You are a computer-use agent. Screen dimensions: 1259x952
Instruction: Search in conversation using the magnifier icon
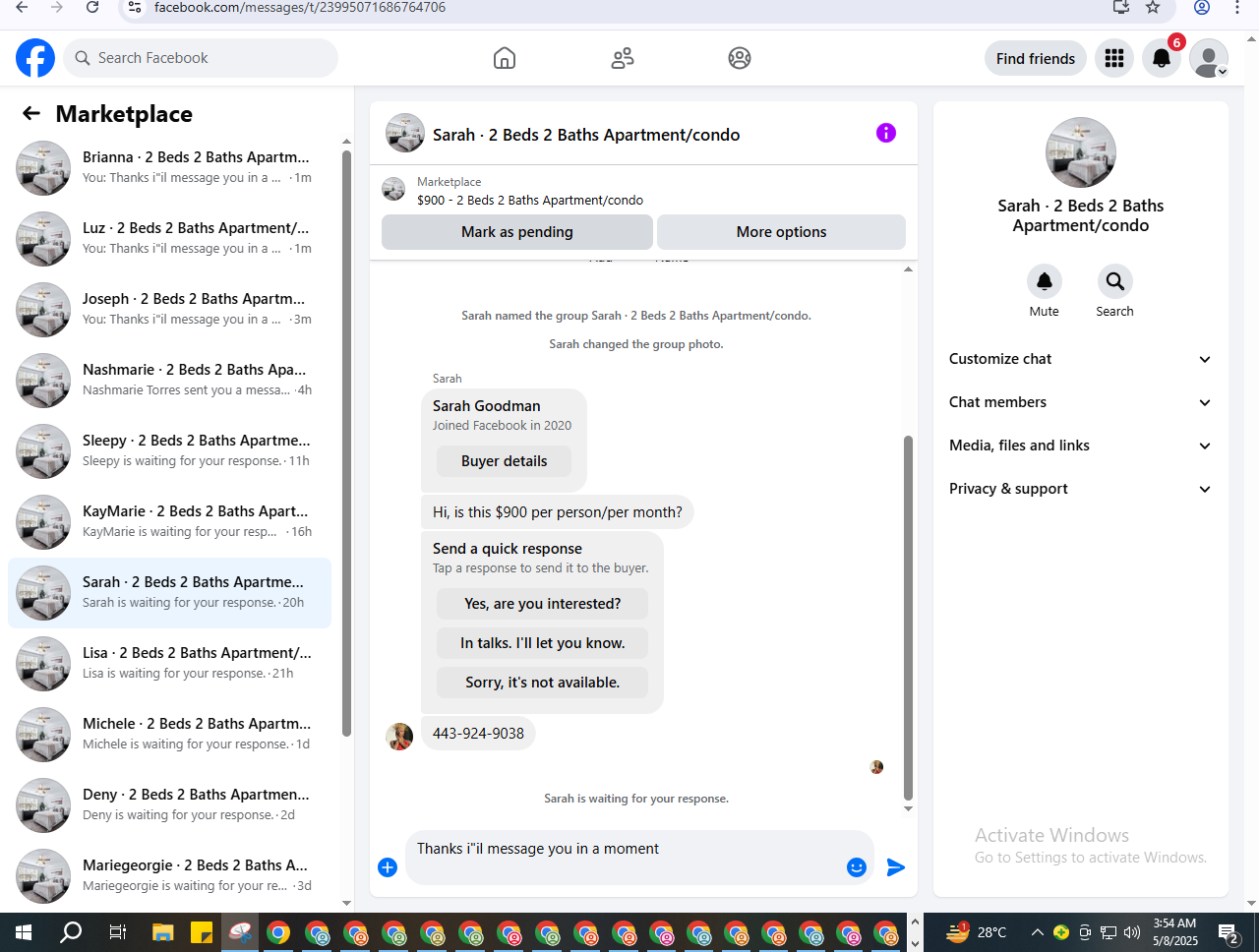tap(1115, 281)
